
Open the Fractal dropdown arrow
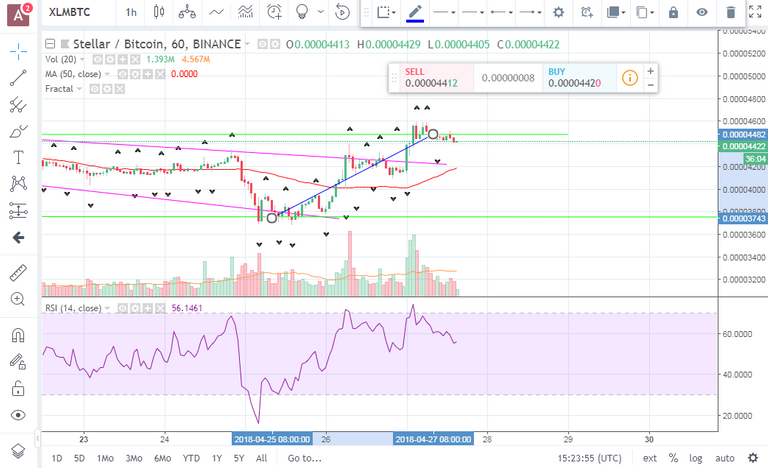click(79, 89)
